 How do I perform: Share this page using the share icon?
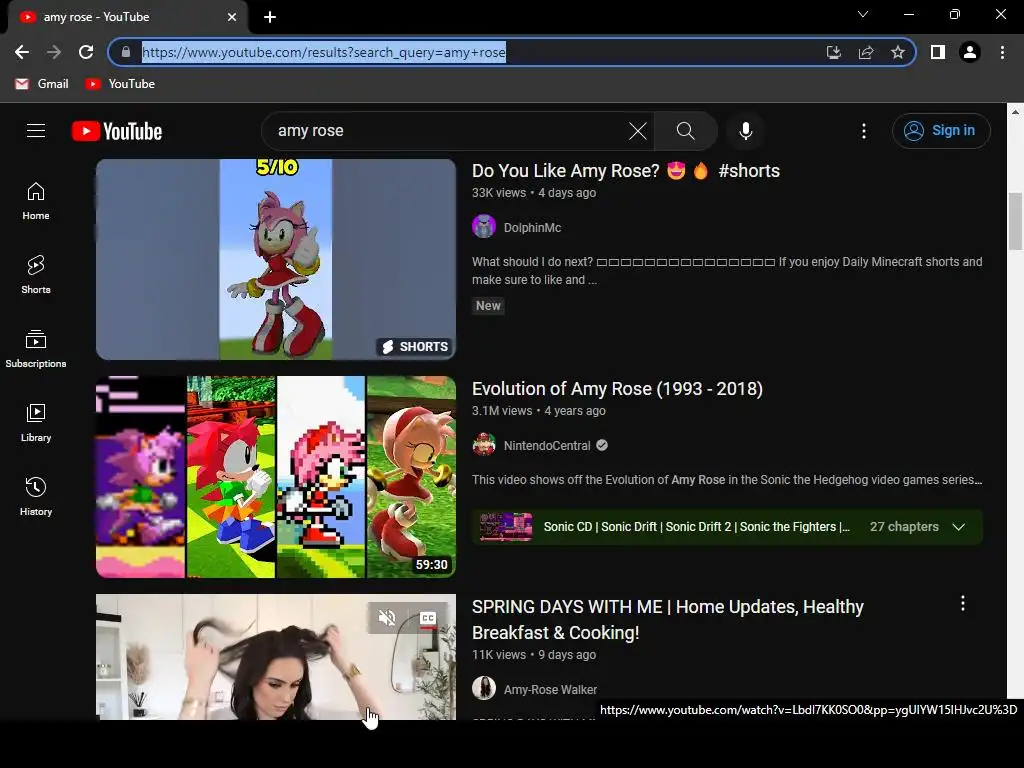coord(866,52)
